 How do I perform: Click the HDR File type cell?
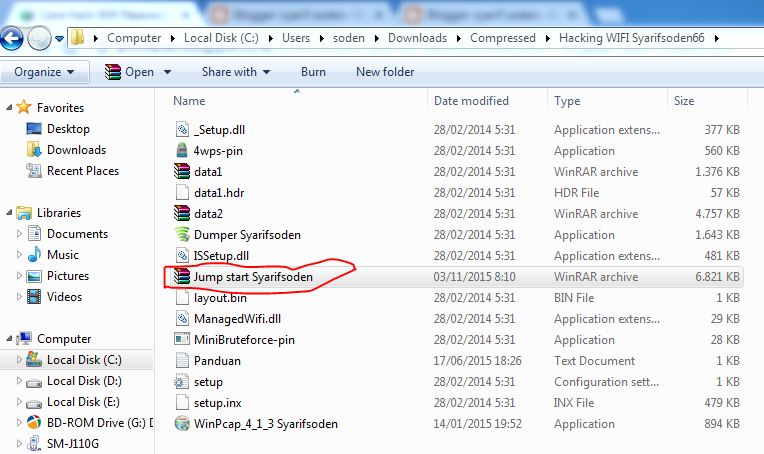click(x=576, y=193)
